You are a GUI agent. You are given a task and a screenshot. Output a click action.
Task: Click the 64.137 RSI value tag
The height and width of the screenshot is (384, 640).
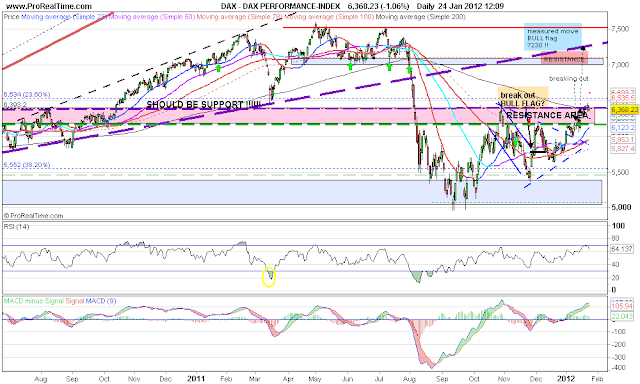coord(623,249)
